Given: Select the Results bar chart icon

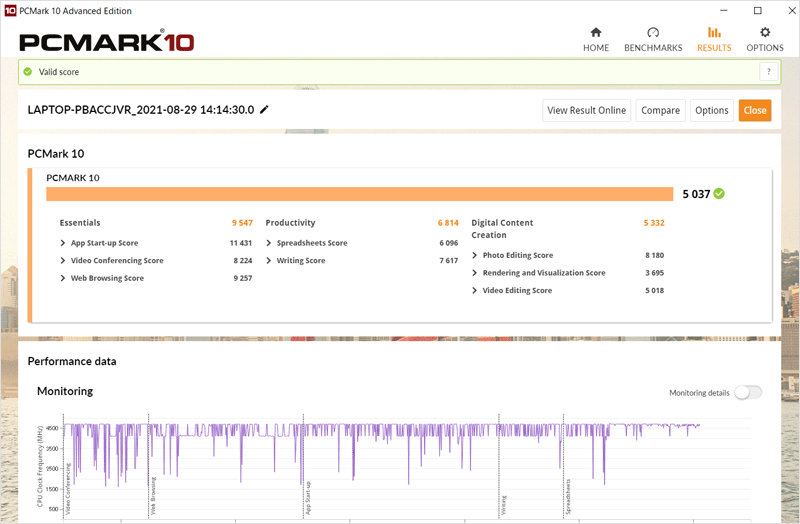Looking at the screenshot, I should coord(714,33).
